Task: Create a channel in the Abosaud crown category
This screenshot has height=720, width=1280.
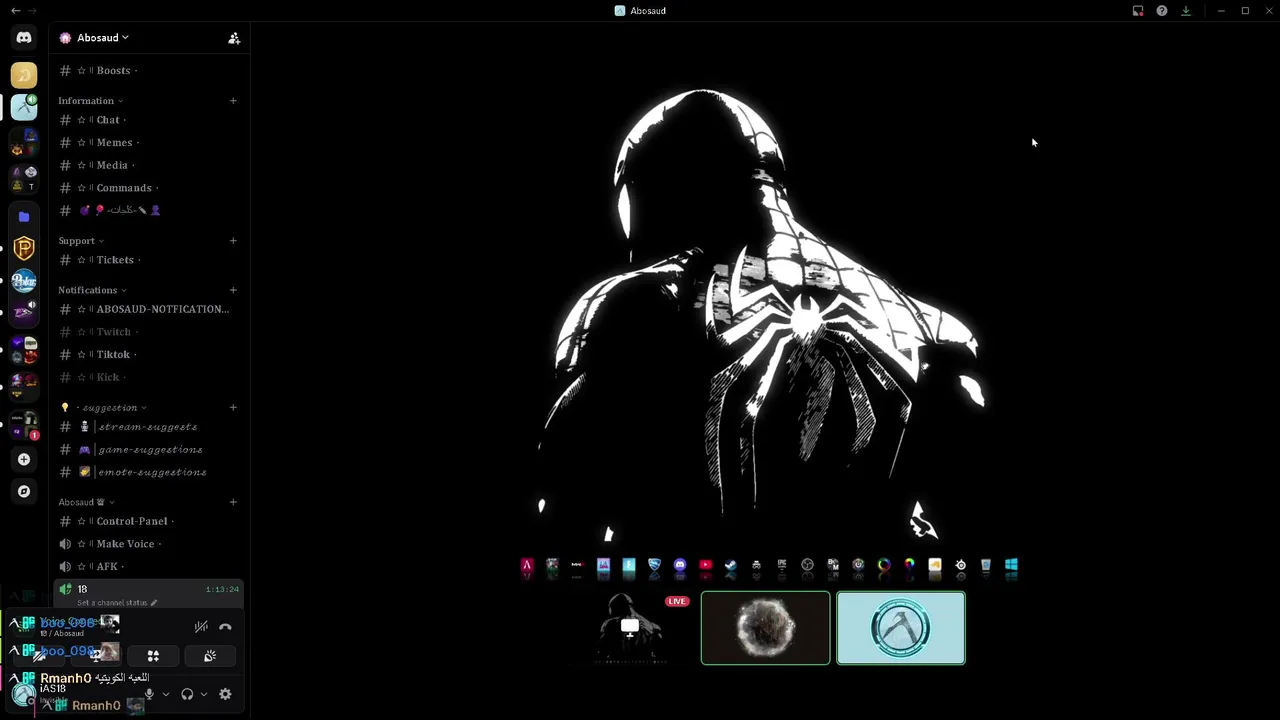Action: 233,502
